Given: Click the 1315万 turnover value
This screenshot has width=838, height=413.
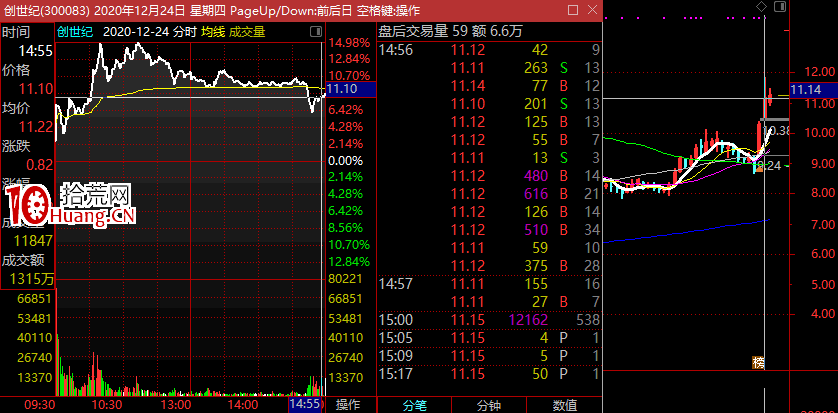Looking at the screenshot, I should point(32,279).
